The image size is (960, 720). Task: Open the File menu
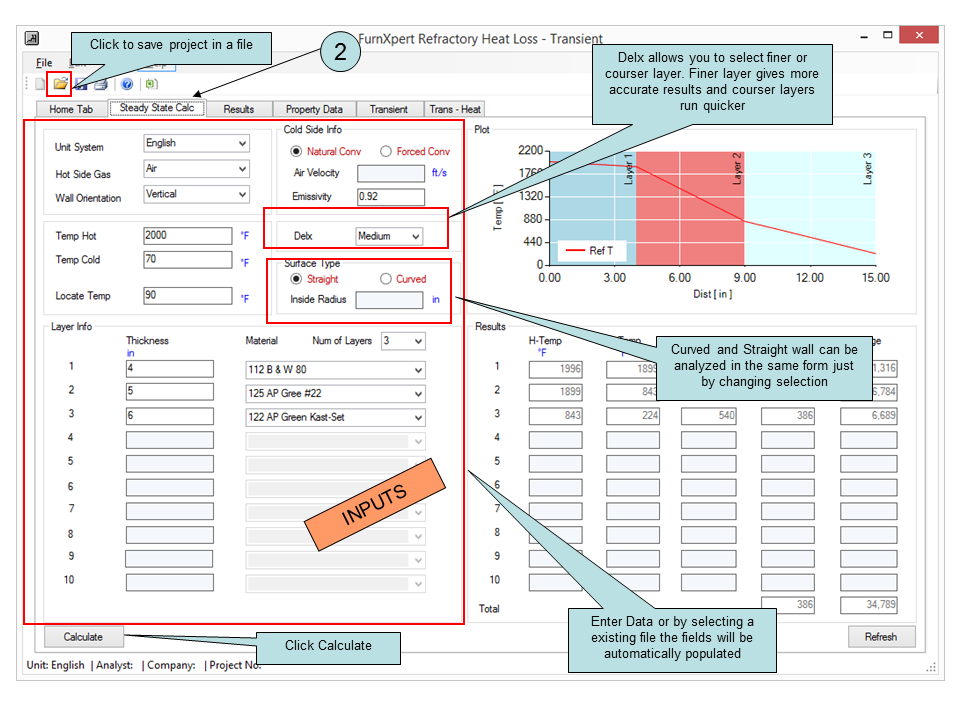click(44, 62)
